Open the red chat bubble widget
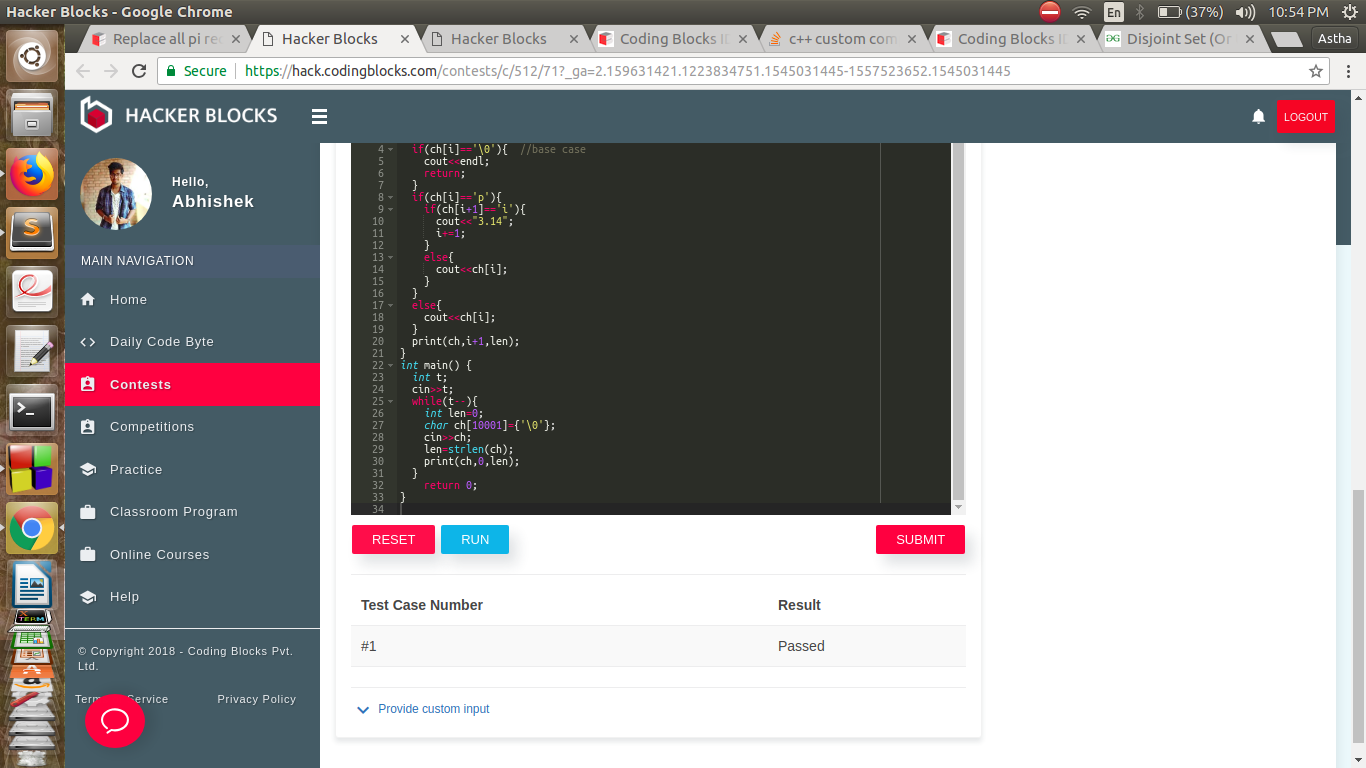 click(115, 720)
